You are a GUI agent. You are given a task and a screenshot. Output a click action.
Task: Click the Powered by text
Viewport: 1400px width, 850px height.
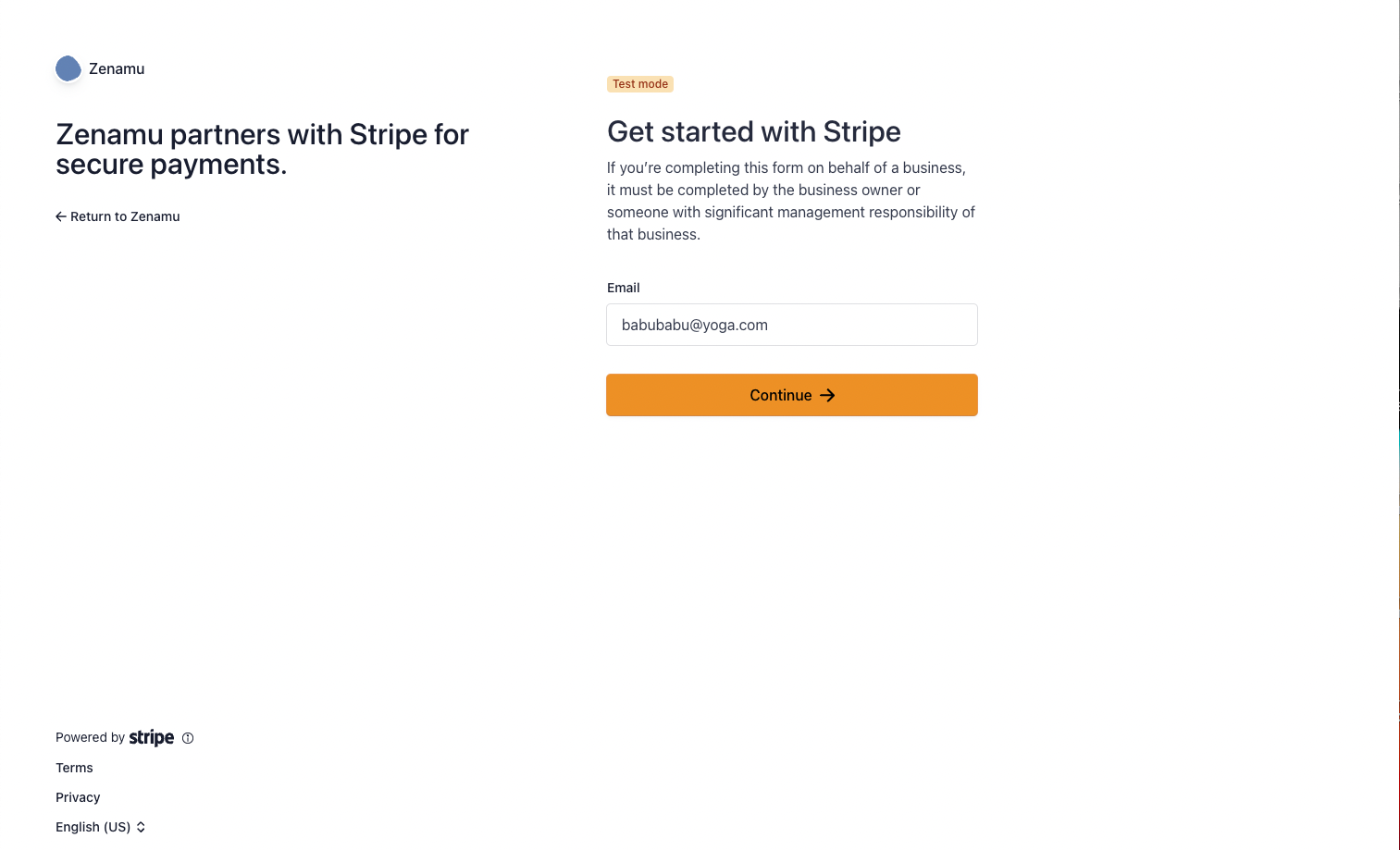click(90, 737)
